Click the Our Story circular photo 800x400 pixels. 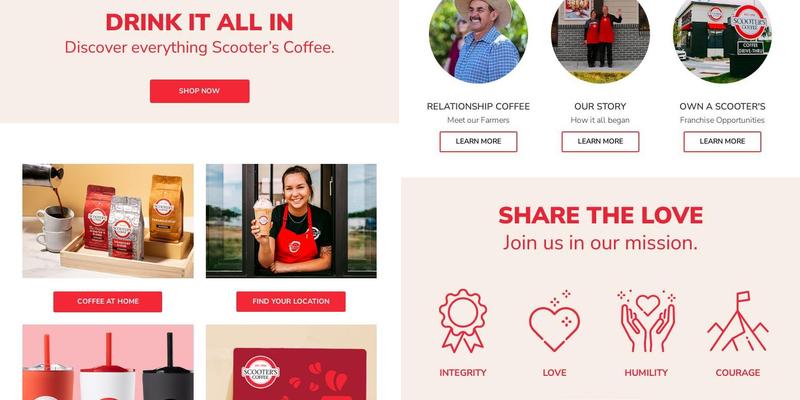point(601,37)
